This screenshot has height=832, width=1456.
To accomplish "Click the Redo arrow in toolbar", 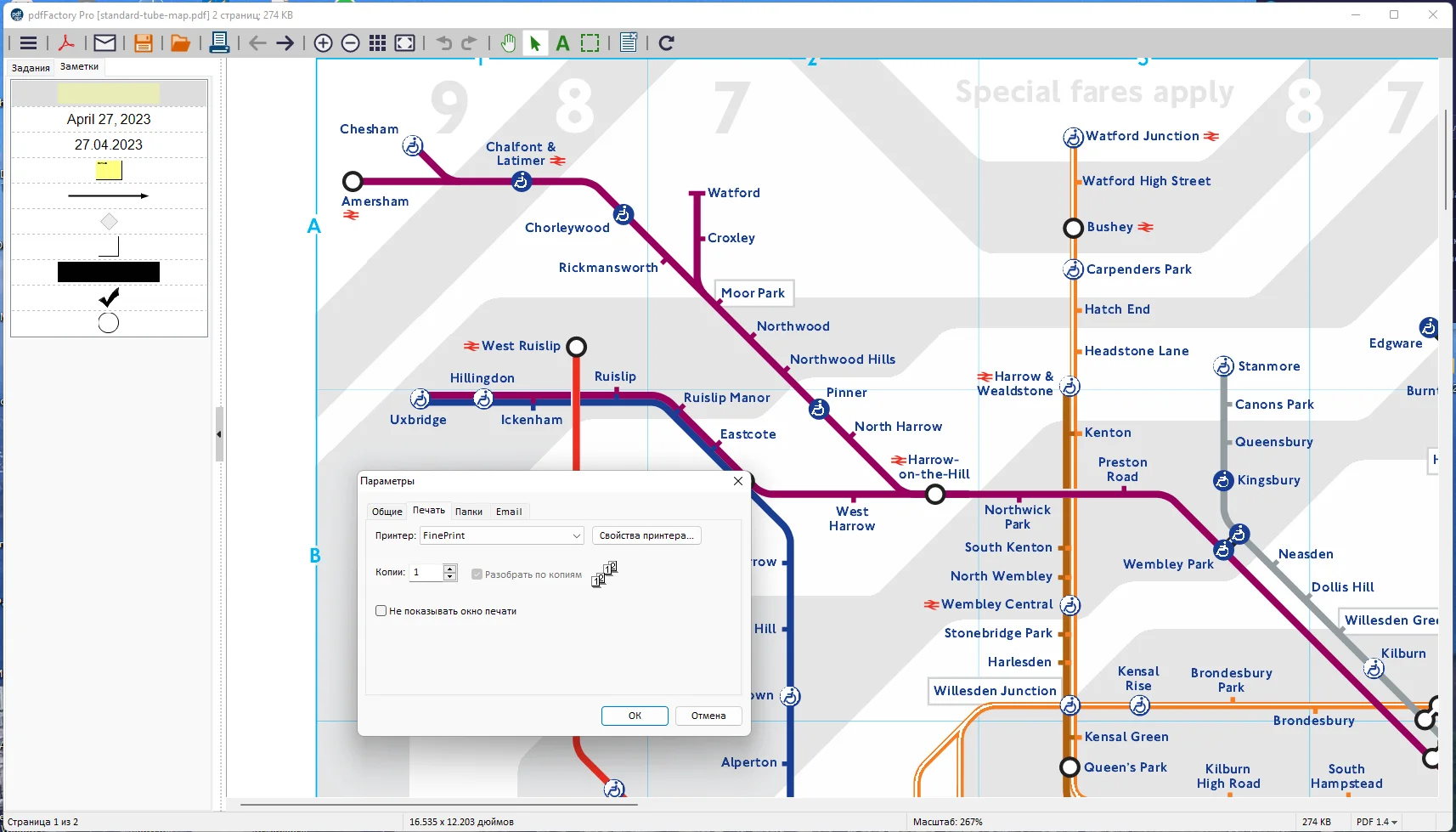I will [x=469, y=43].
